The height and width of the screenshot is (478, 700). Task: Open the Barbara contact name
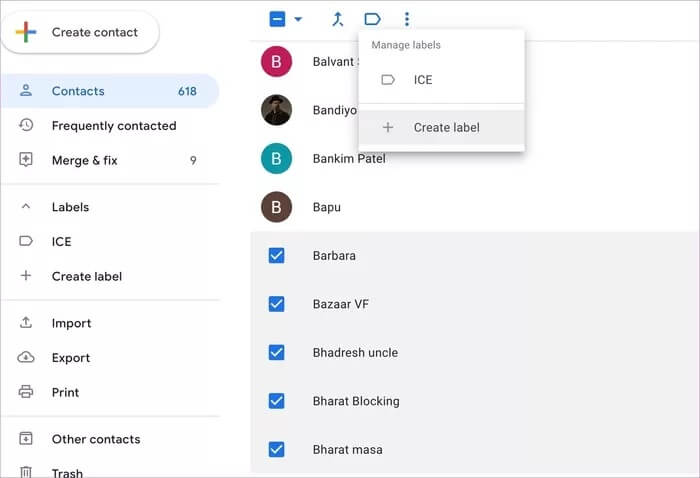(334, 256)
